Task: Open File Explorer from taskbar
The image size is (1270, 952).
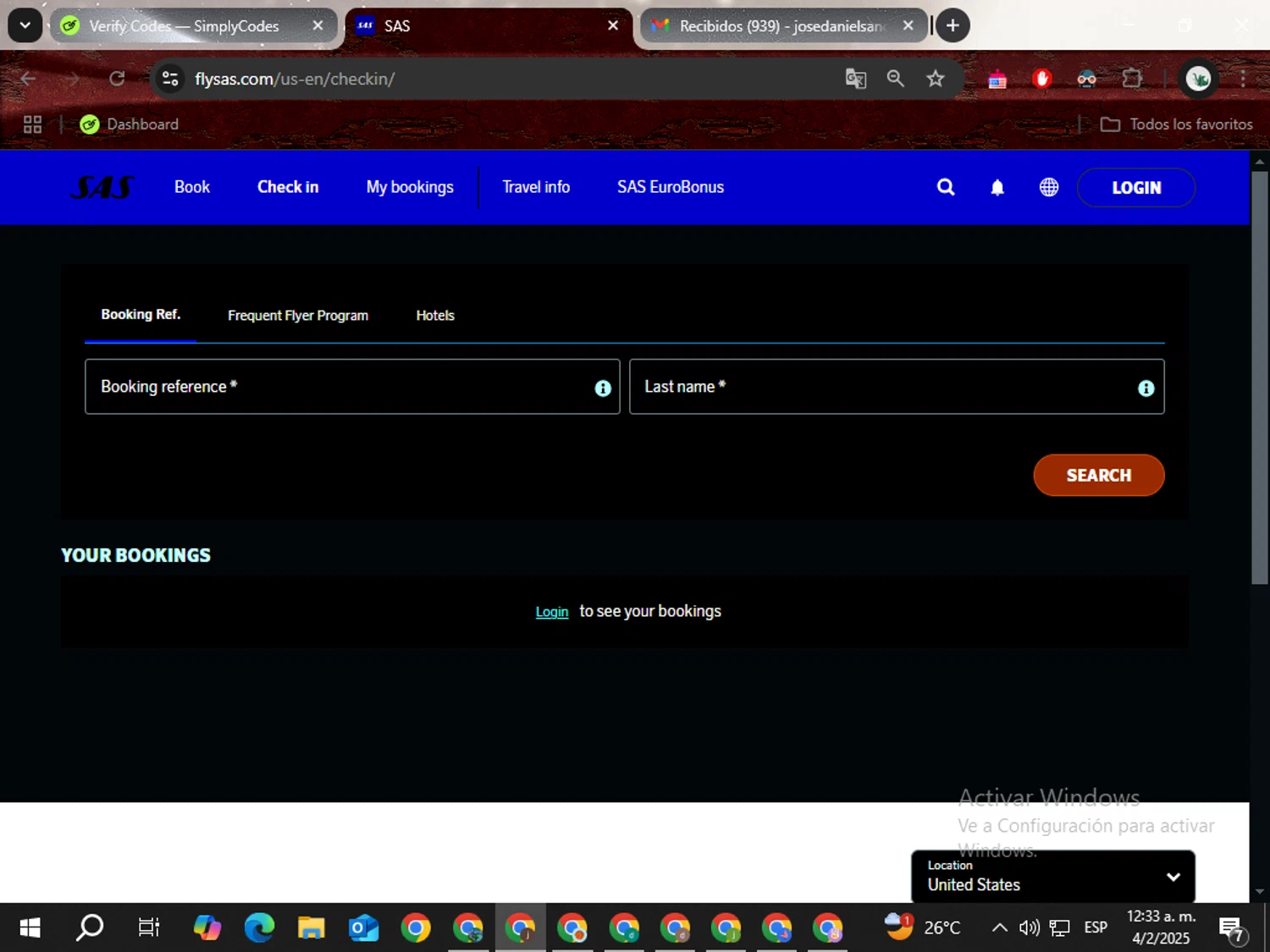Action: point(311,928)
